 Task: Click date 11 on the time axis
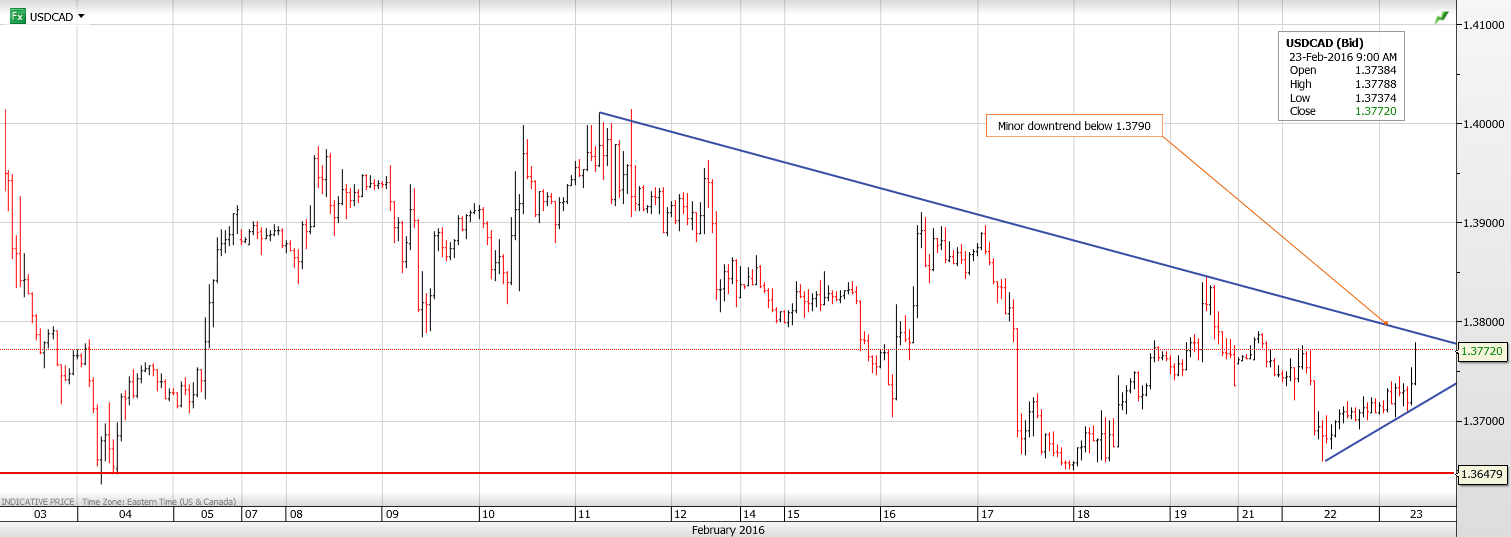584,514
